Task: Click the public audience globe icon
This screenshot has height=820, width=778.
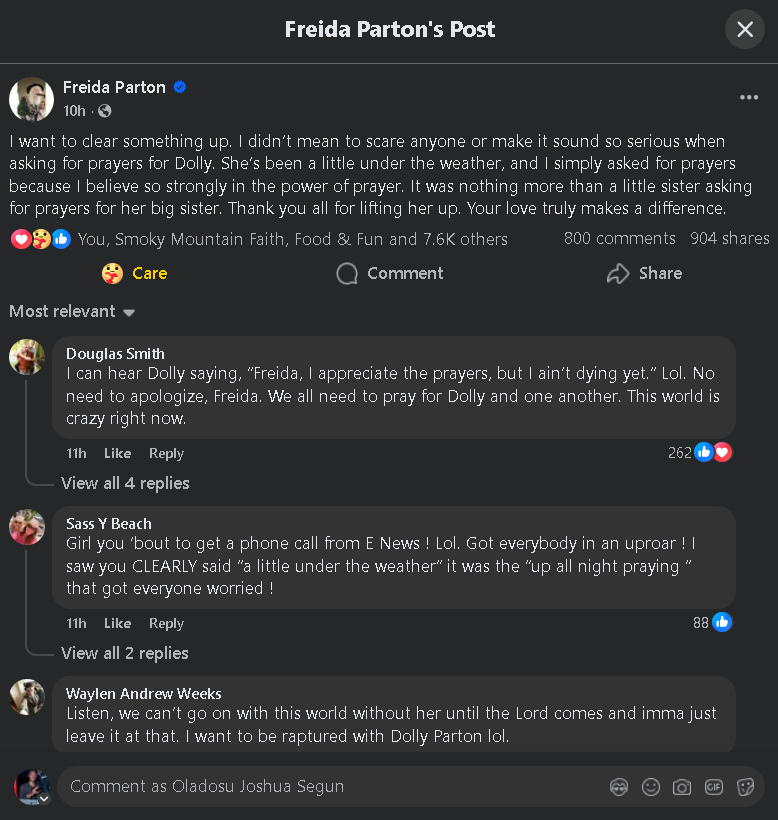Action: tap(105, 111)
